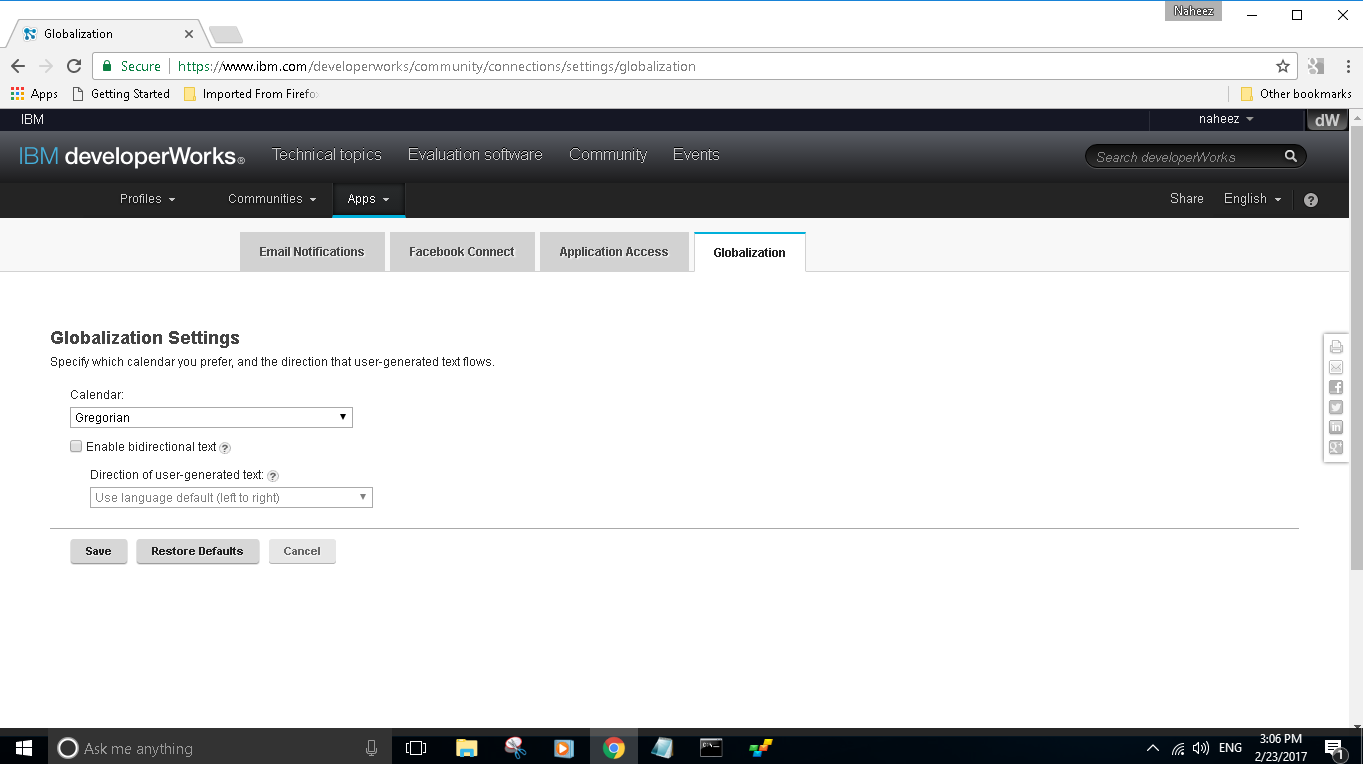
Task: Open Evaluation software in the navigation
Action: pos(475,155)
